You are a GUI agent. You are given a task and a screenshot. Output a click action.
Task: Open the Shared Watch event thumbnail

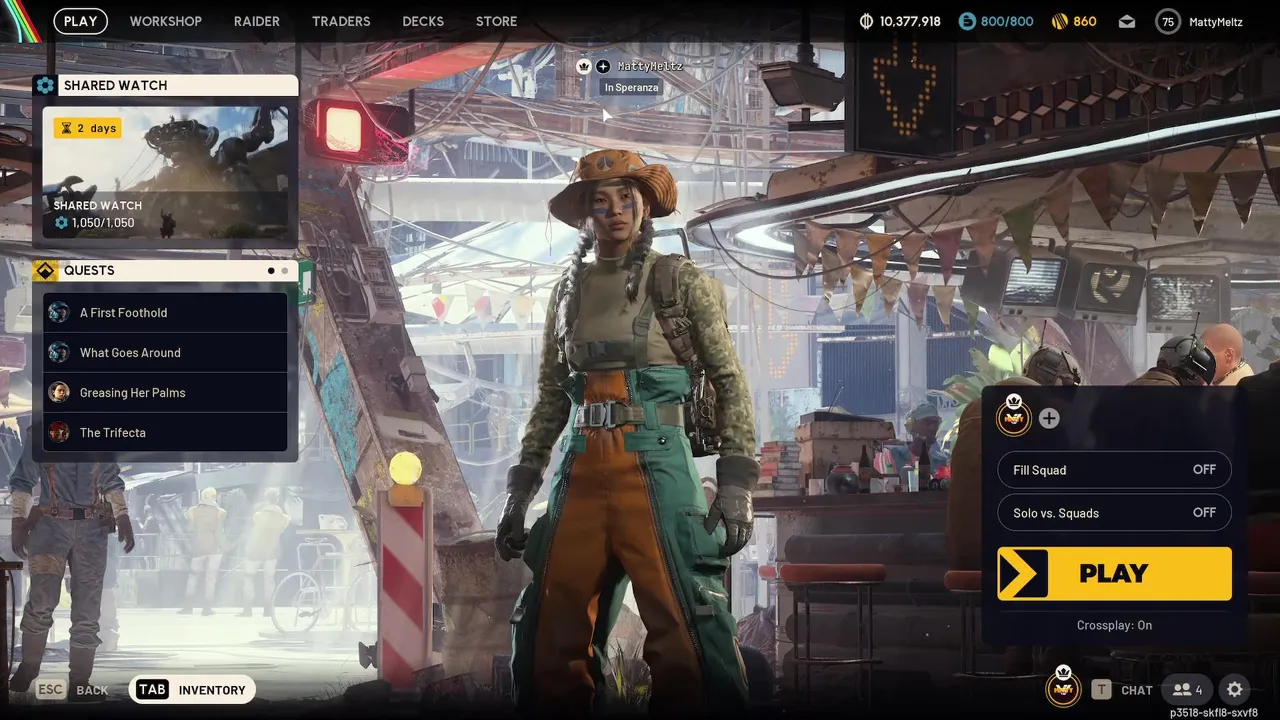(x=165, y=172)
